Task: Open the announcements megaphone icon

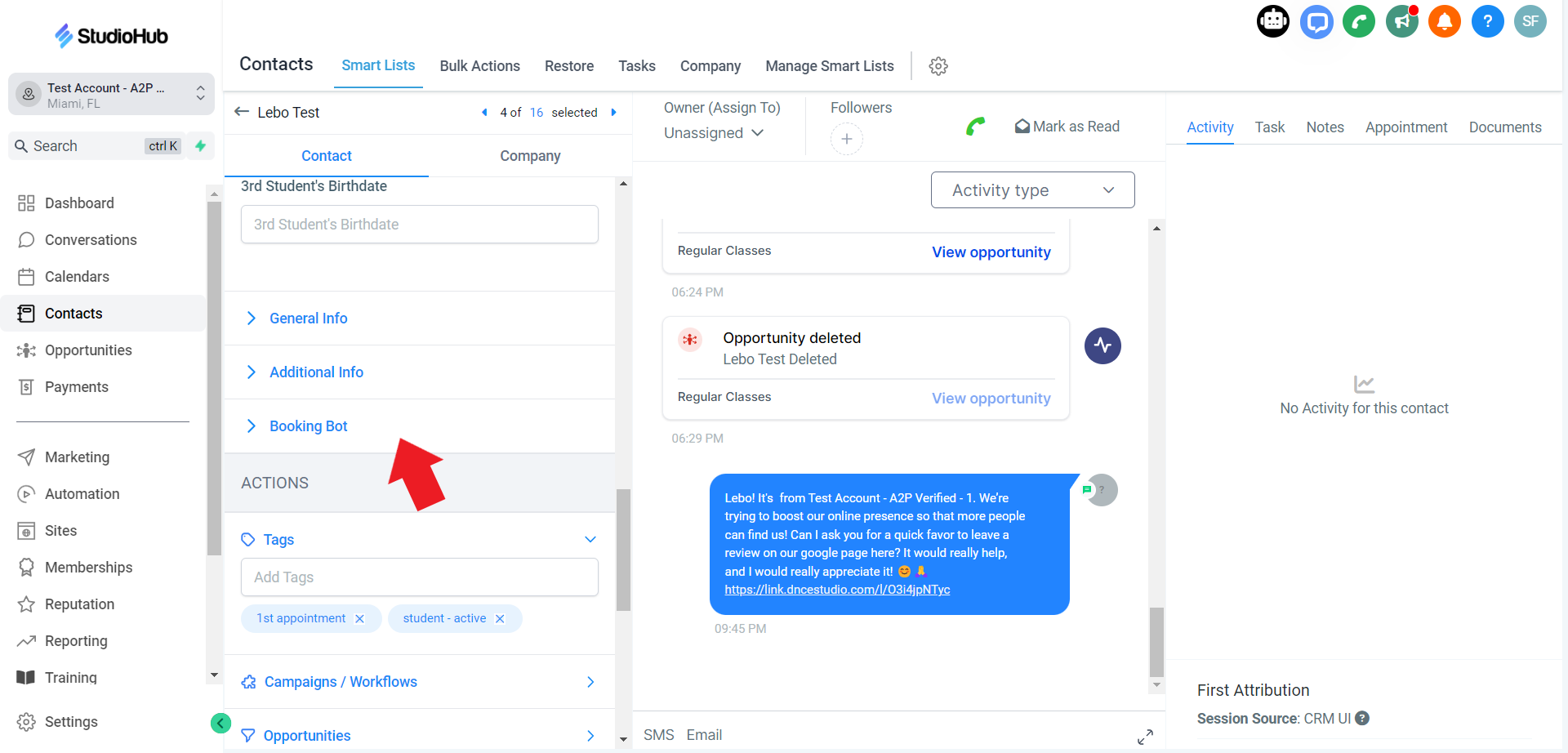Action: point(1402,21)
